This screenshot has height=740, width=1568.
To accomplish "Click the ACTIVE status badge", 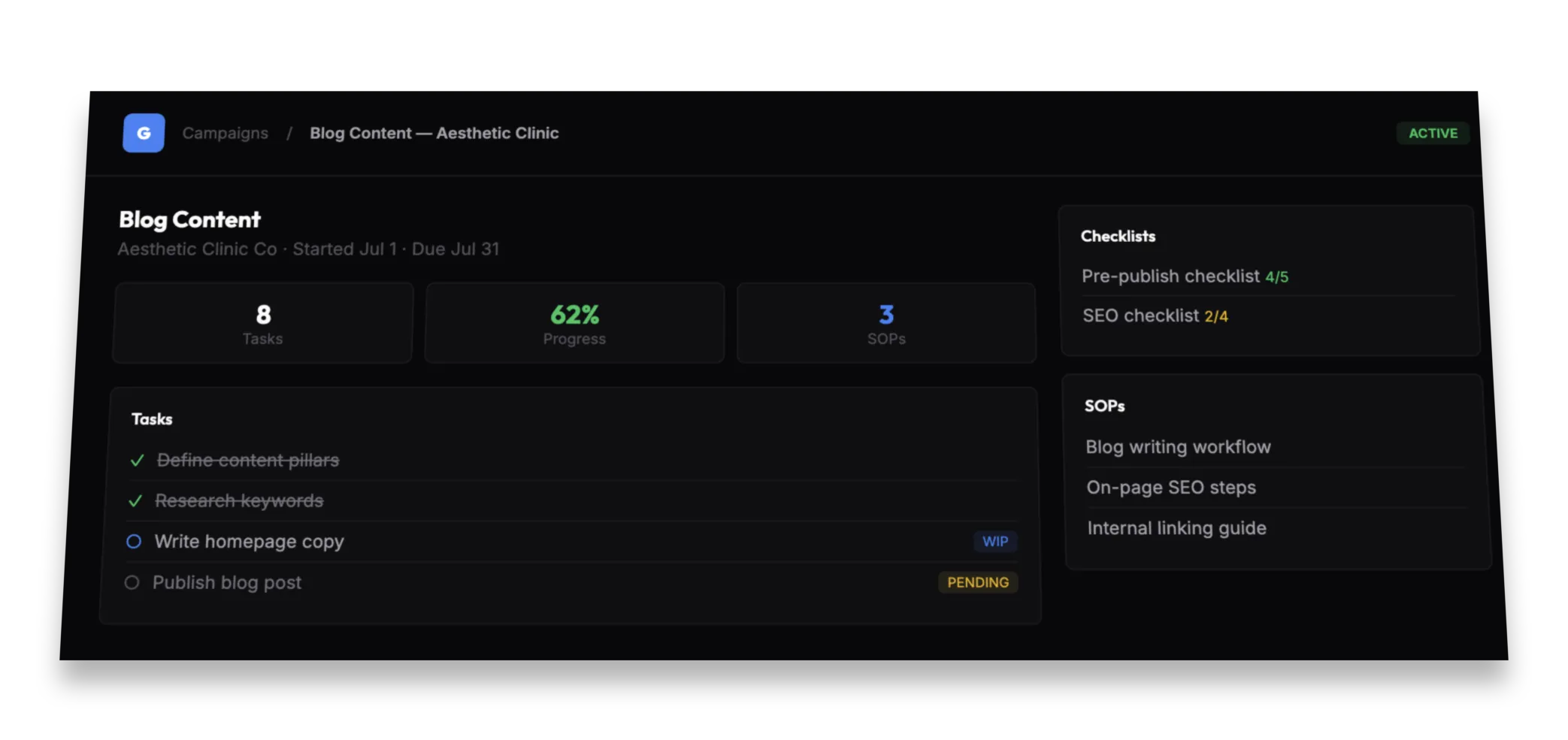I will click(1432, 133).
